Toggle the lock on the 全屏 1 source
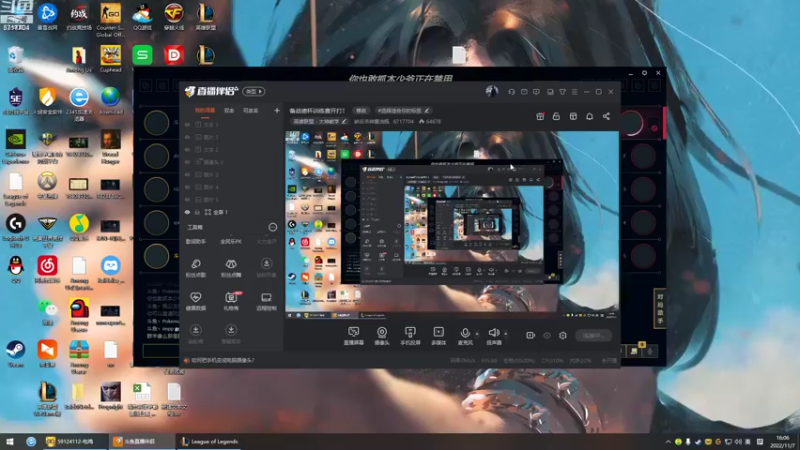 tap(197, 212)
